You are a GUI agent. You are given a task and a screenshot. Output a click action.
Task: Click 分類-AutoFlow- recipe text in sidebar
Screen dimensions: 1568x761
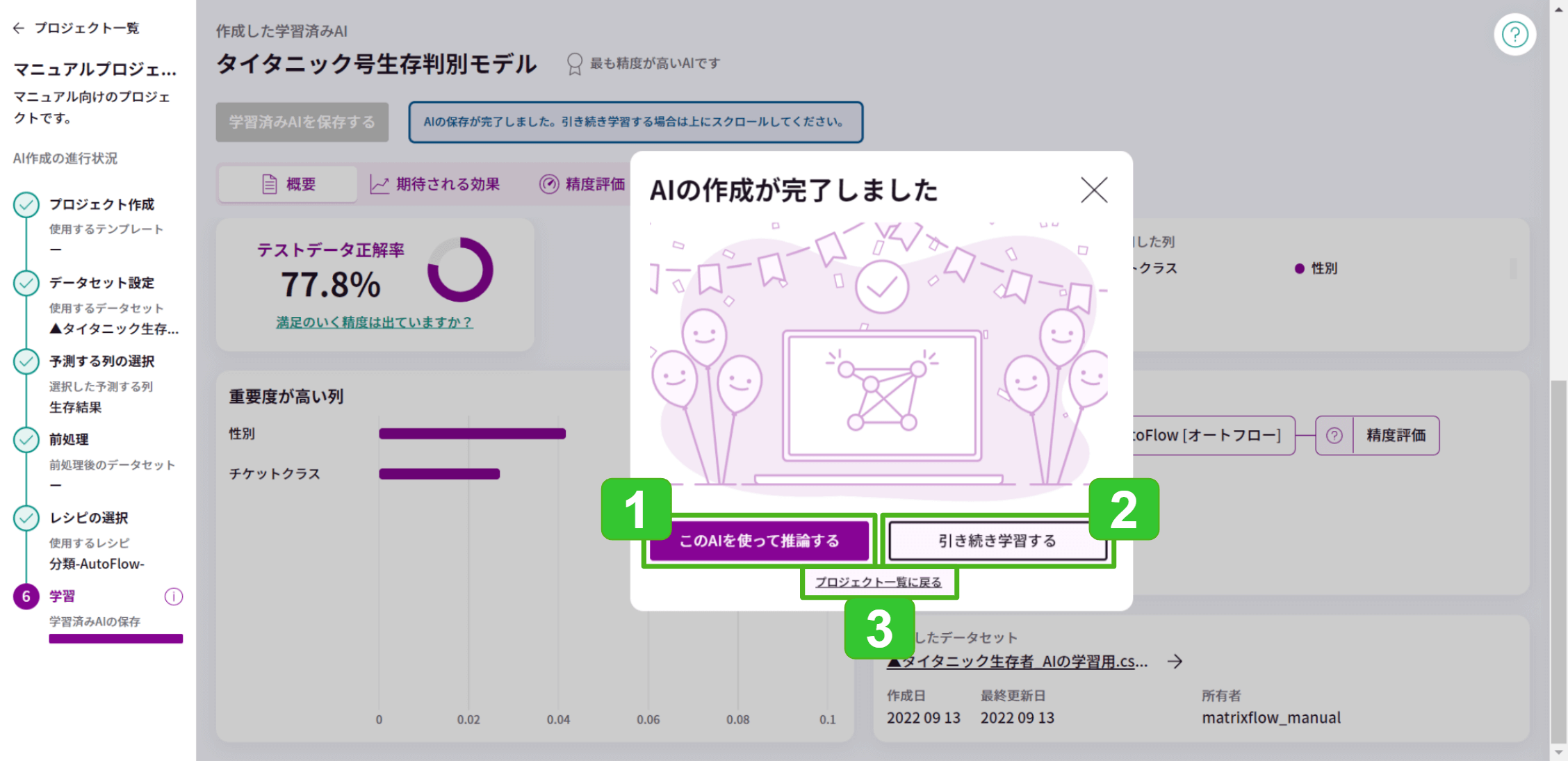pos(97,564)
